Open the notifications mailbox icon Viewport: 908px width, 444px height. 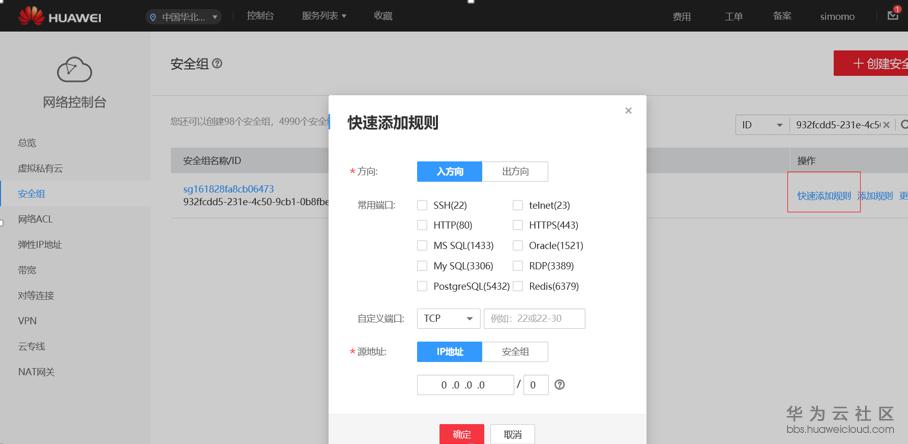click(893, 15)
